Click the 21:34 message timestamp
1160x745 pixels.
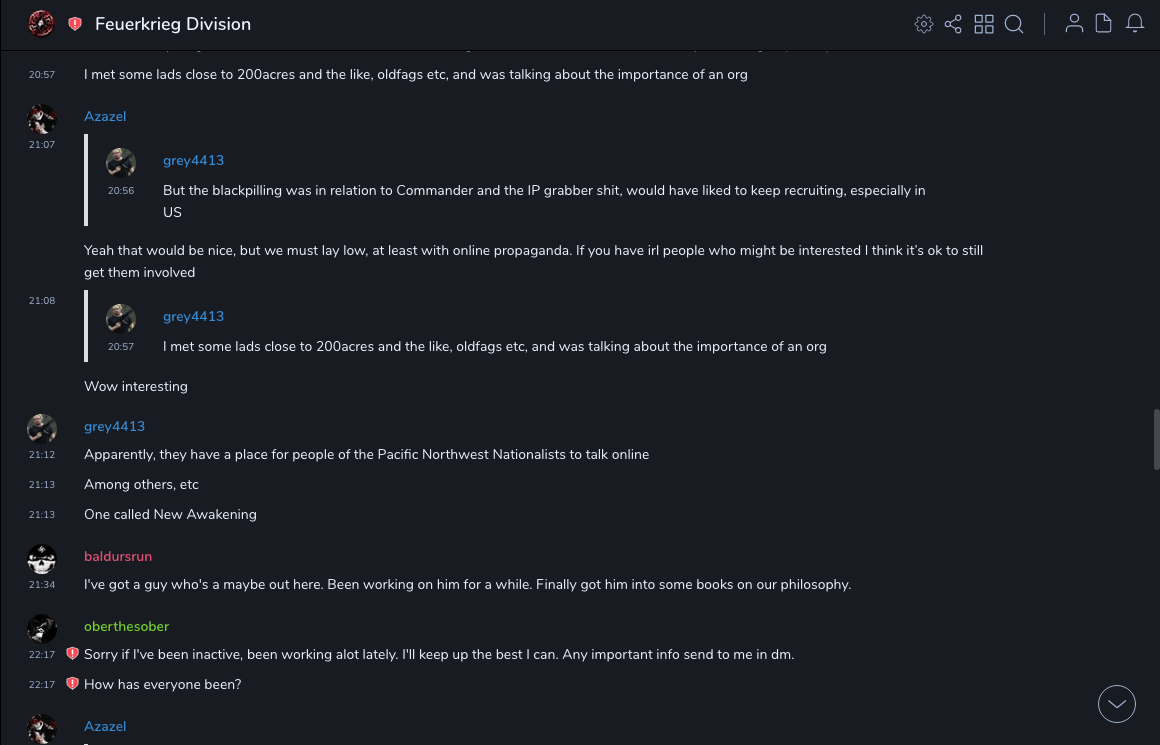click(42, 585)
